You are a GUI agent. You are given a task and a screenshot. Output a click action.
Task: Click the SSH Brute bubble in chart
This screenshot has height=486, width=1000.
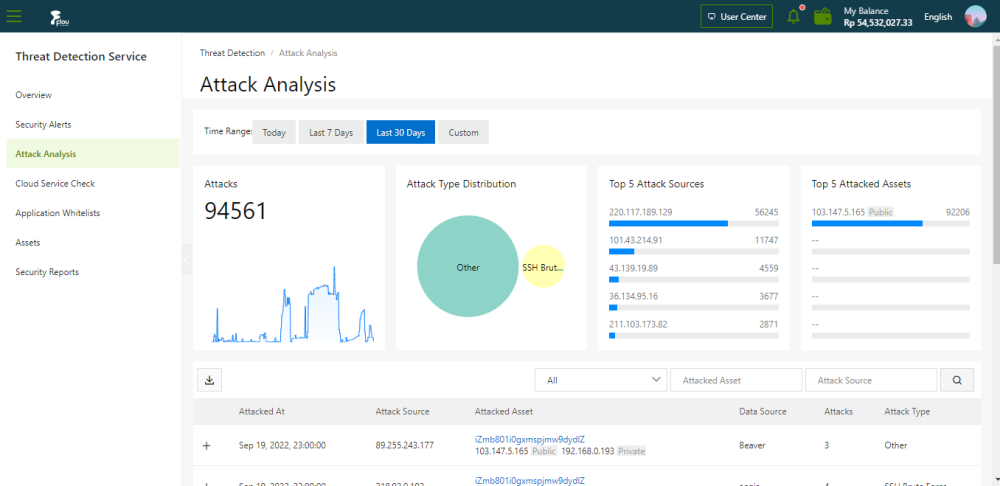tap(543, 267)
